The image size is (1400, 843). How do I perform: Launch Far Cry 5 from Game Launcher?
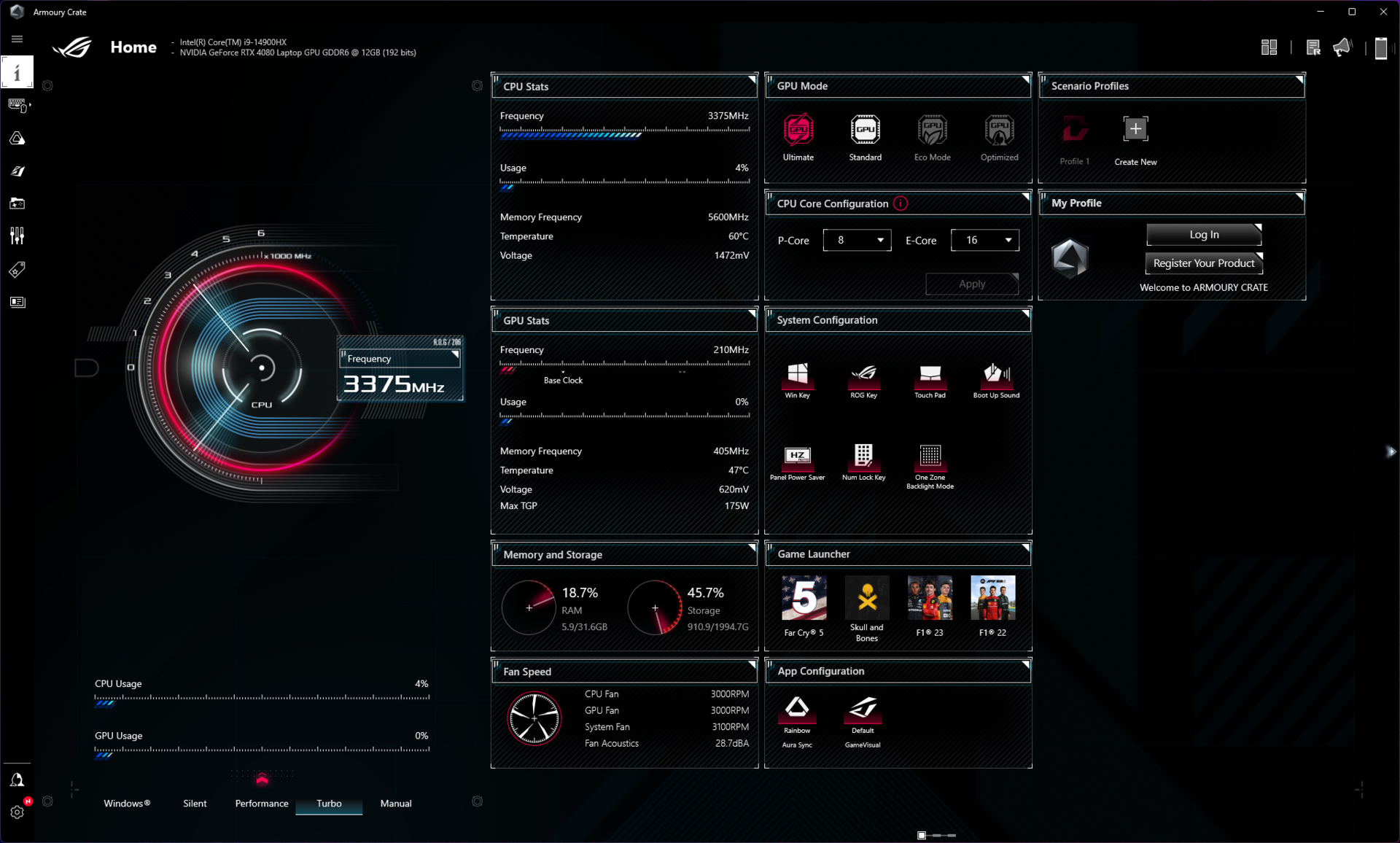[804, 598]
